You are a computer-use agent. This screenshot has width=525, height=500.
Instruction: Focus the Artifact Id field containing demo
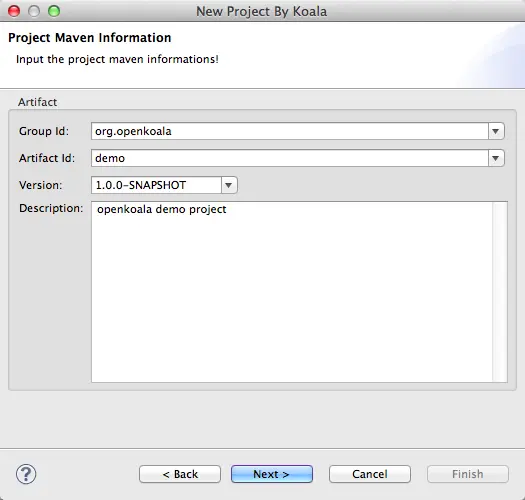pos(290,158)
